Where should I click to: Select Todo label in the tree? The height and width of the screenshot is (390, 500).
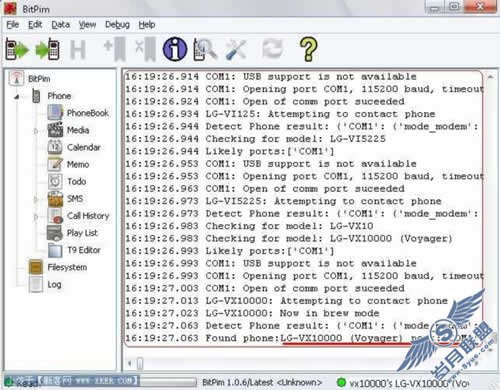point(77,181)
